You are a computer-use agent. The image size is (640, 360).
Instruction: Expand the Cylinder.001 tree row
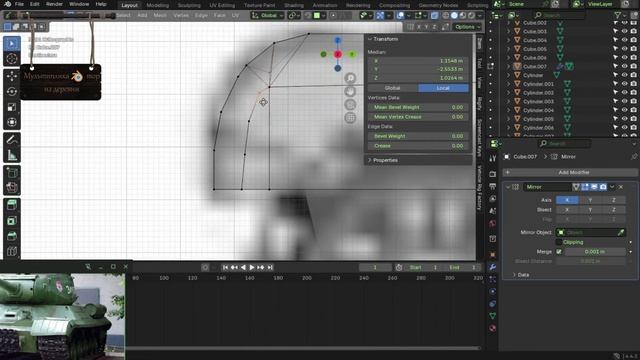click(x=509, y=84)
